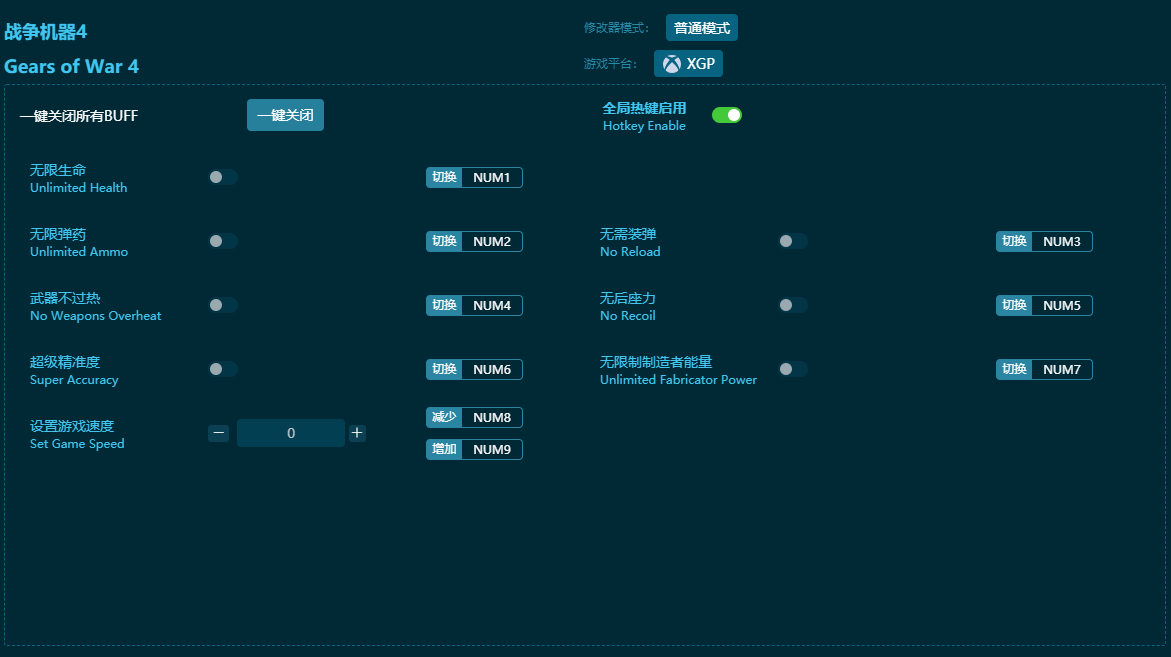Click the NUM7 hotkey for Fabricator Power

tap(1061, 370)
